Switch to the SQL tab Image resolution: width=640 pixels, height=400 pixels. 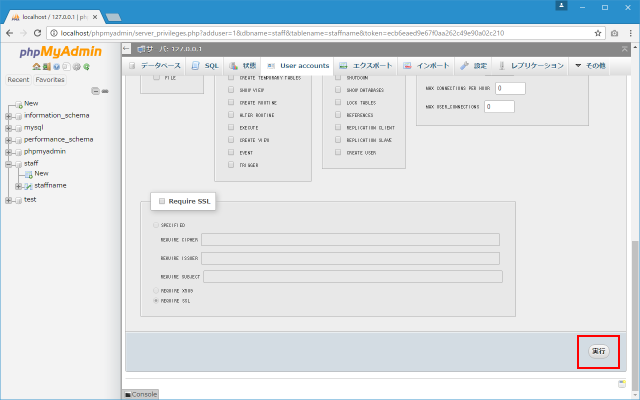(x=205, y=65)
